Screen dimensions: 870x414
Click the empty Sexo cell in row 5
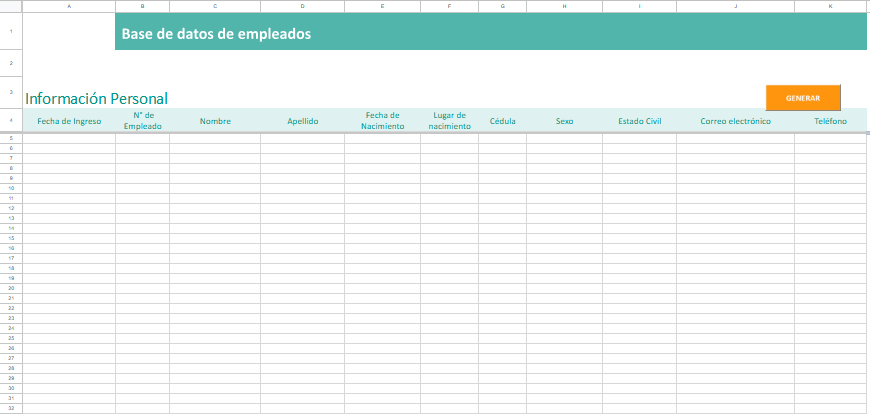click(x=564, y=138)
